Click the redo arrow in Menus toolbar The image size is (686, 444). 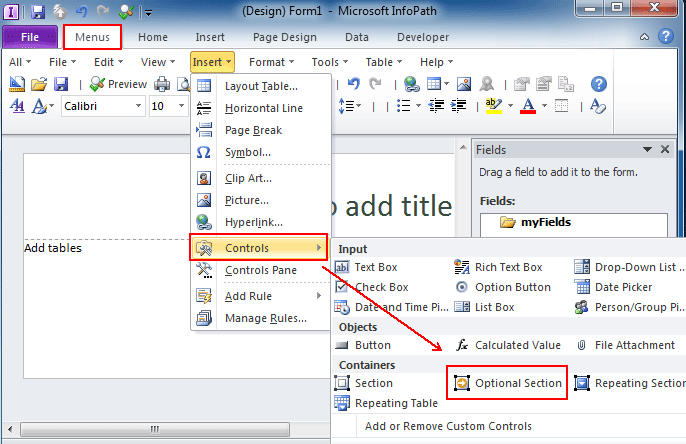pos(375,83)
